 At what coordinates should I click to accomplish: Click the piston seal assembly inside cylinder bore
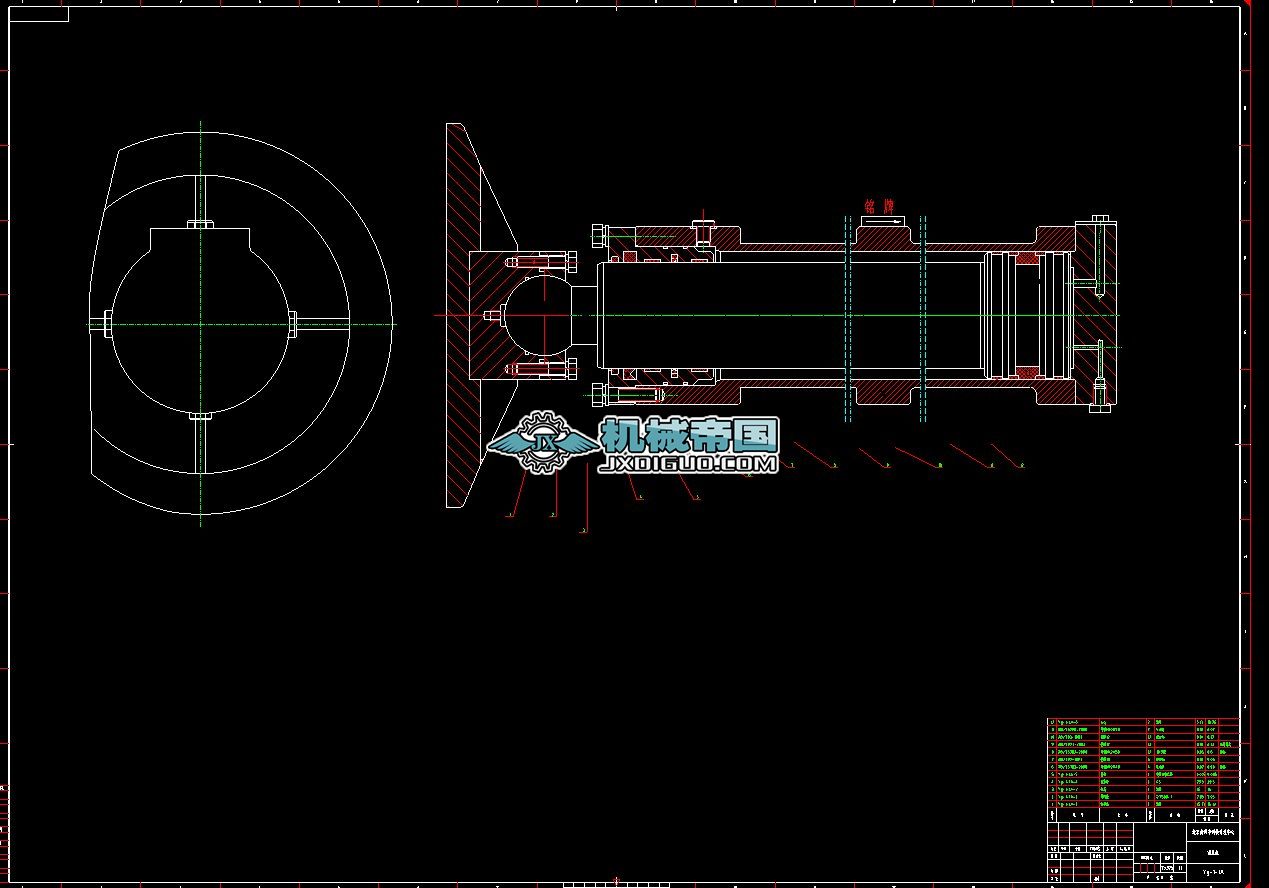[1027, 315]
